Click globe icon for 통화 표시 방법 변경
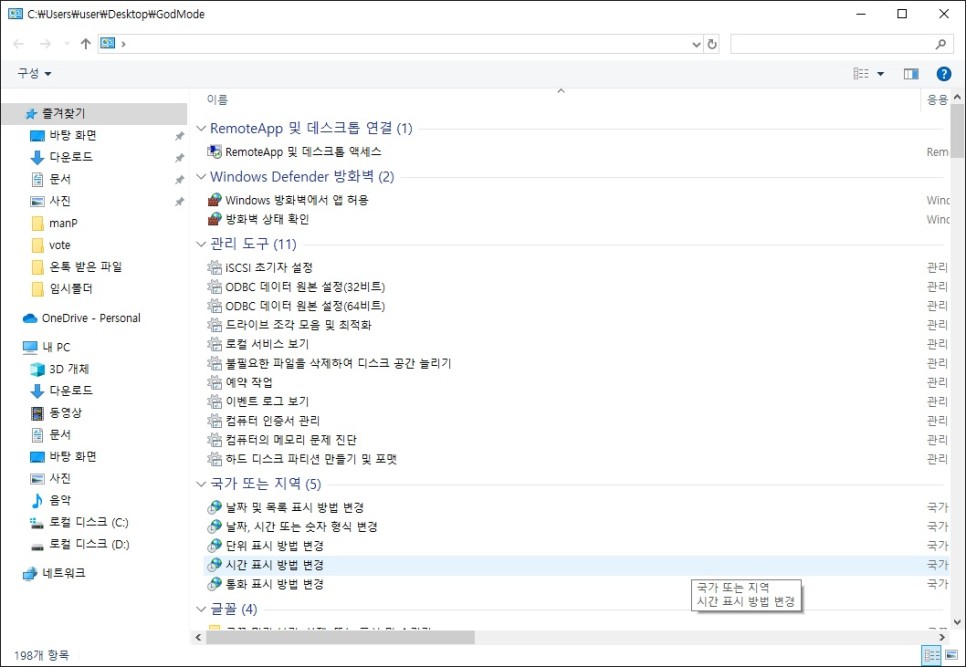Image resolution: width=966 pixels, height=667 pixels. coord(214,584)
